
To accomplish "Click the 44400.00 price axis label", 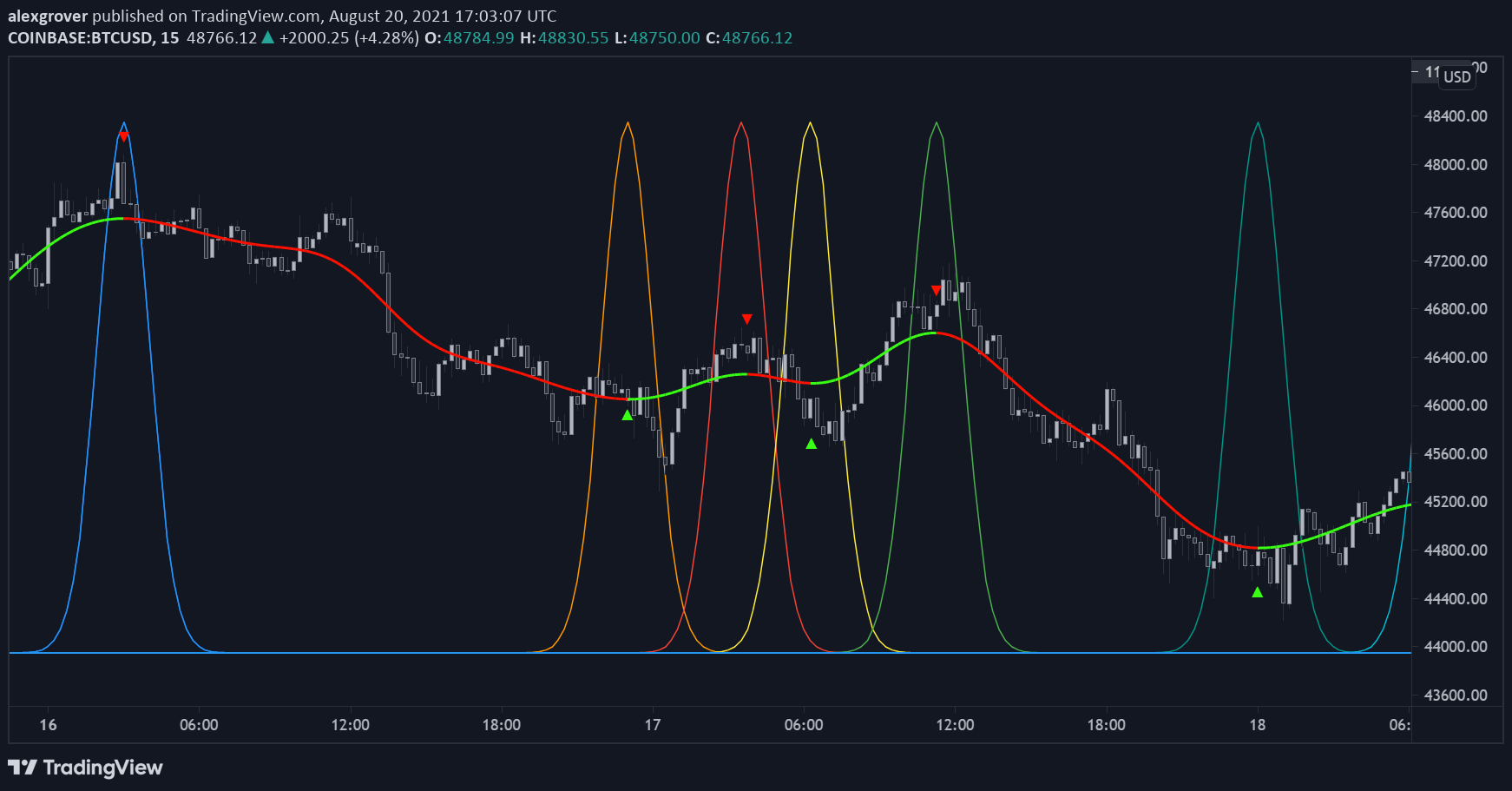I will [x=1456, y=599].
